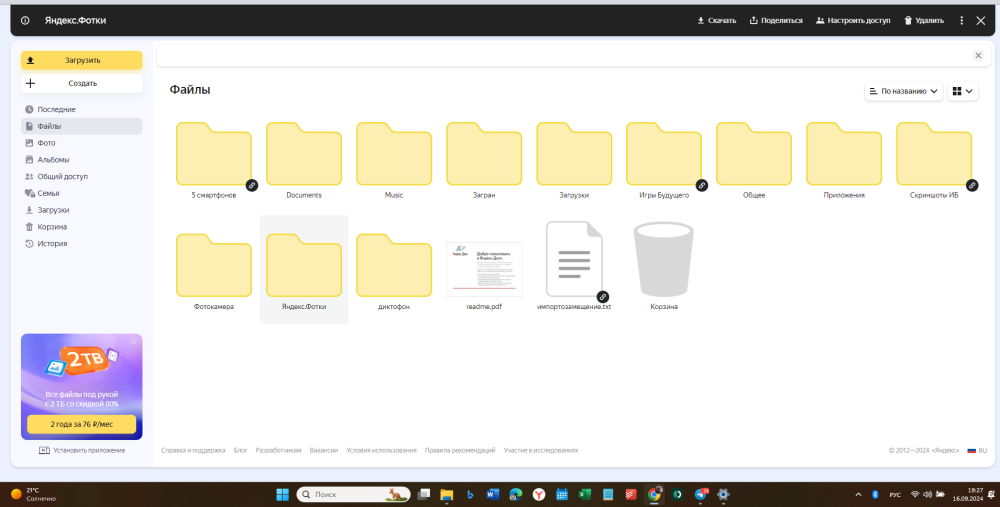Click the taskbar Поиск search box
Viewport: 1000px width, 507px height.
click(x=353, y=494)
